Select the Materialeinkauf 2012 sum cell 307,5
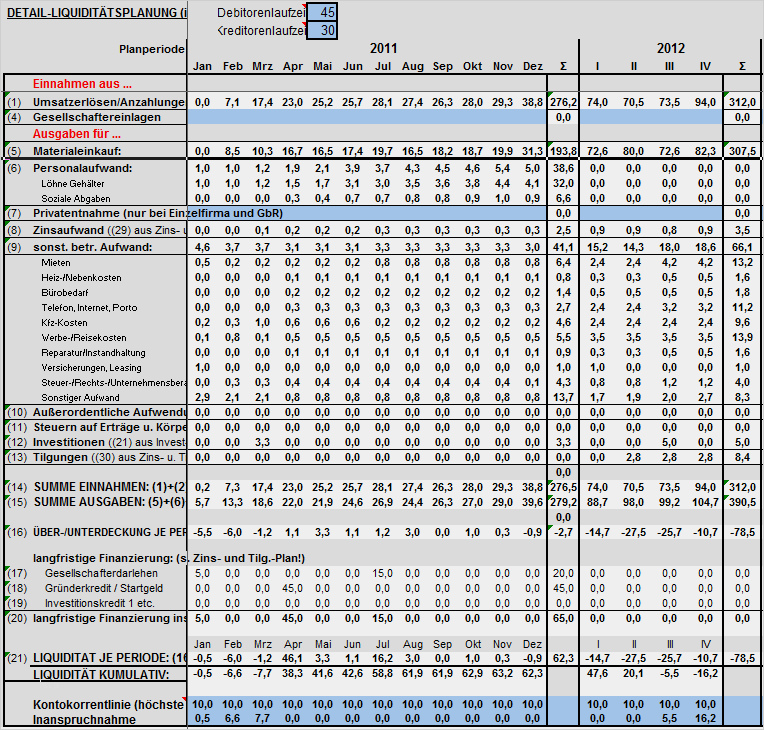764x730 pixels. pos(742,151)
